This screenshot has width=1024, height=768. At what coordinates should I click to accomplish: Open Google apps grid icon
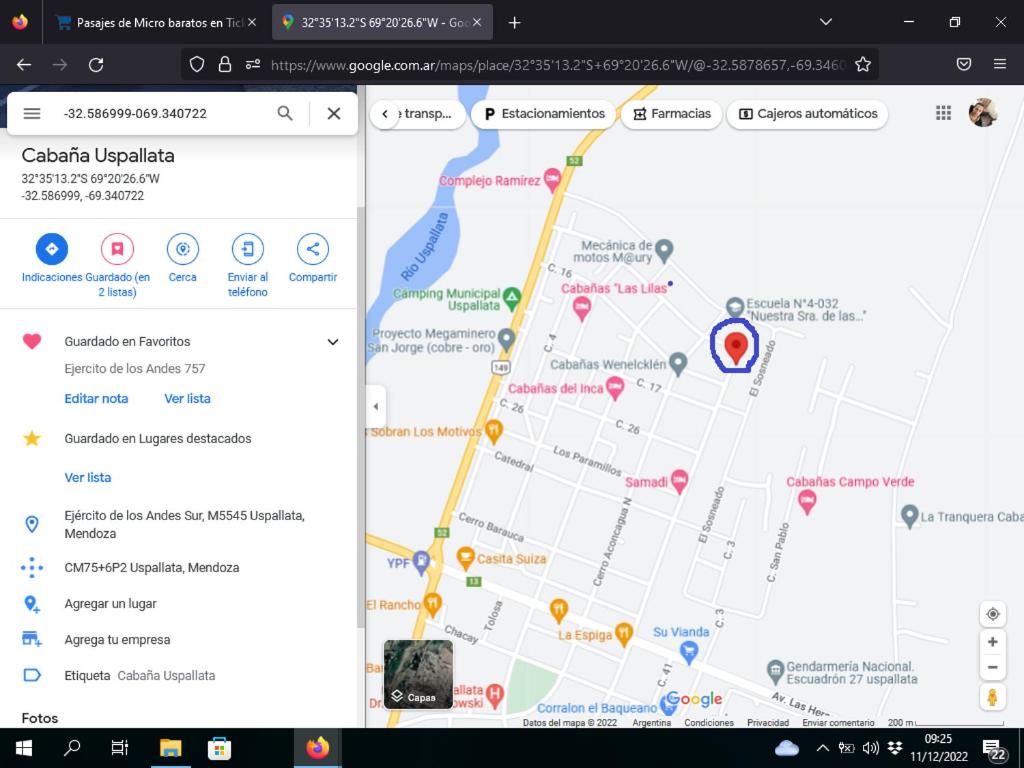click(943, 113)
